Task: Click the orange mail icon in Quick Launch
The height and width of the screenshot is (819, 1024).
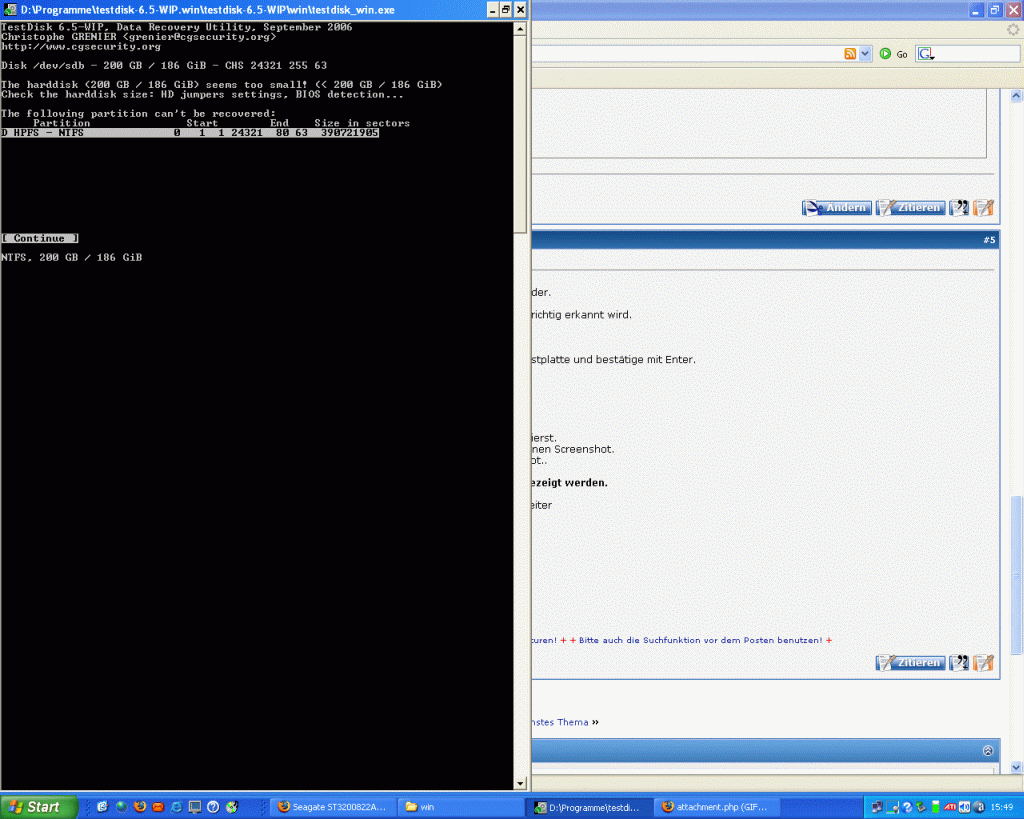Action: pyautogui.click(x=157, y=807)
